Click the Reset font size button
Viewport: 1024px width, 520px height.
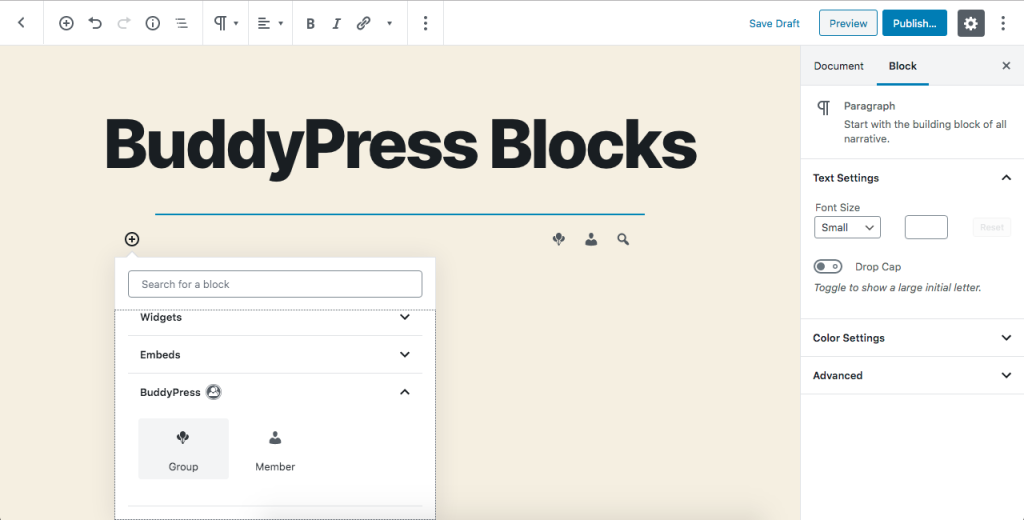point(991,227)
